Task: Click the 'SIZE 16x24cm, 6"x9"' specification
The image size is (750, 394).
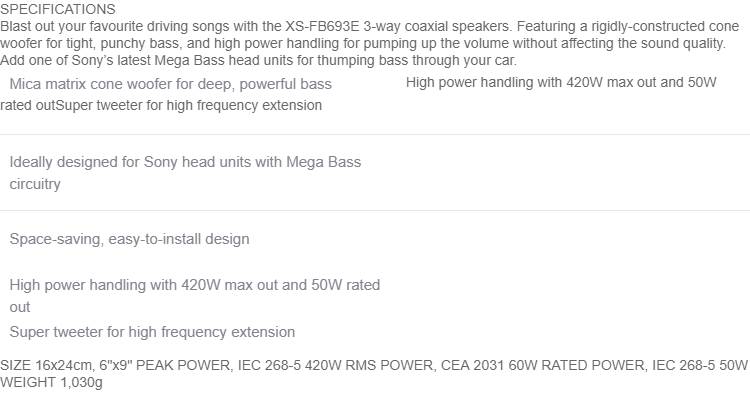Action: point(66,365)
